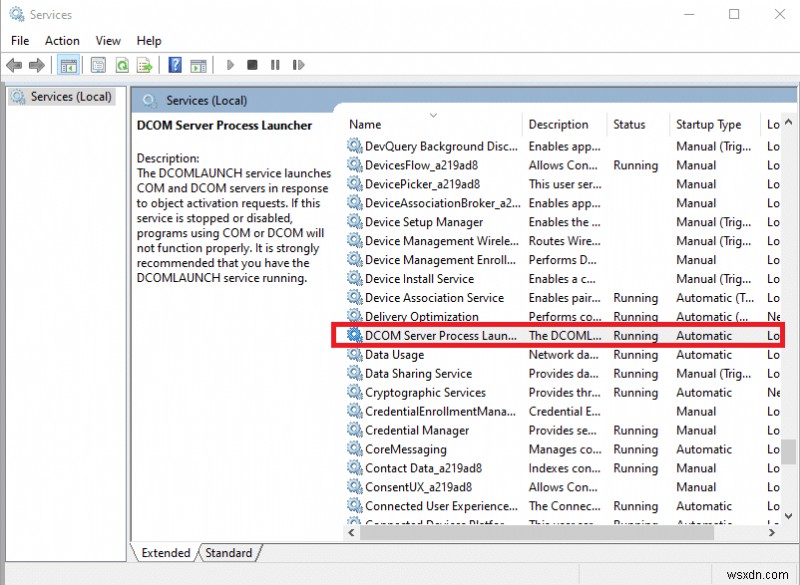Switch to the Extended tab
The image size is (800, 585).
[165, 553]
